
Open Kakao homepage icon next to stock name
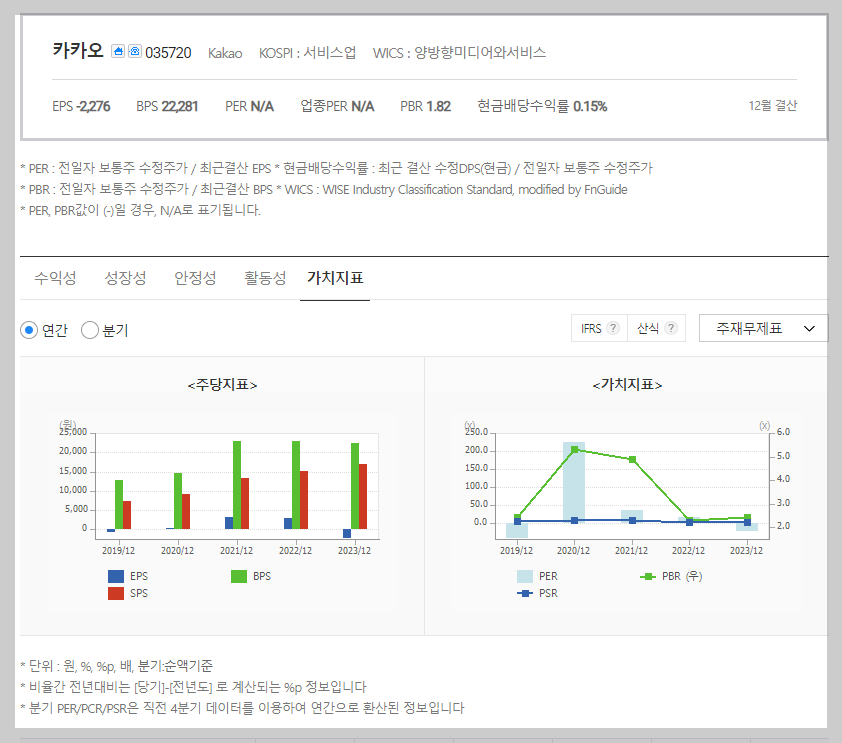[x=118, y=52]
